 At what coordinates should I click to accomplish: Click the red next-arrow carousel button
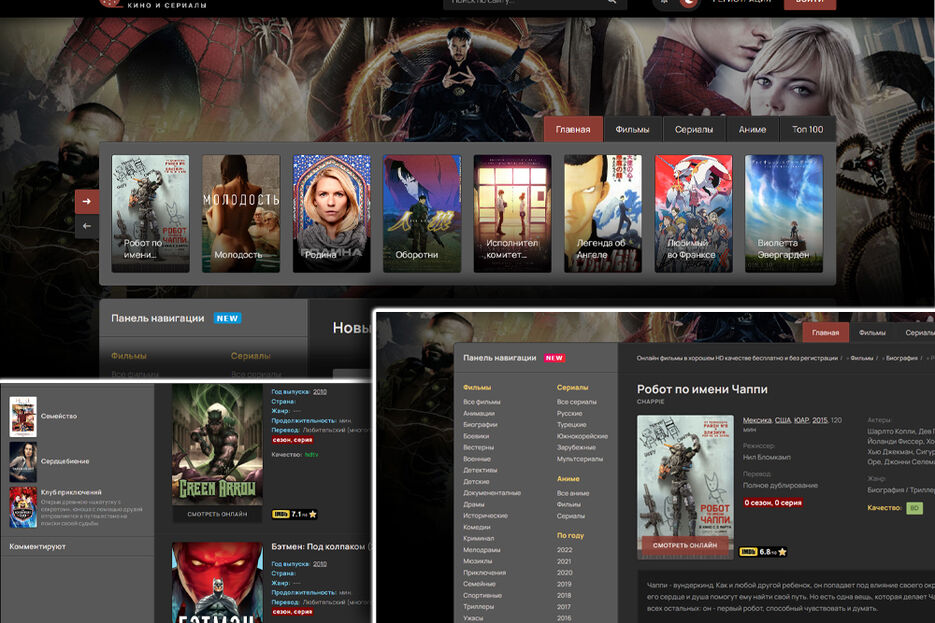click(87, 202)
